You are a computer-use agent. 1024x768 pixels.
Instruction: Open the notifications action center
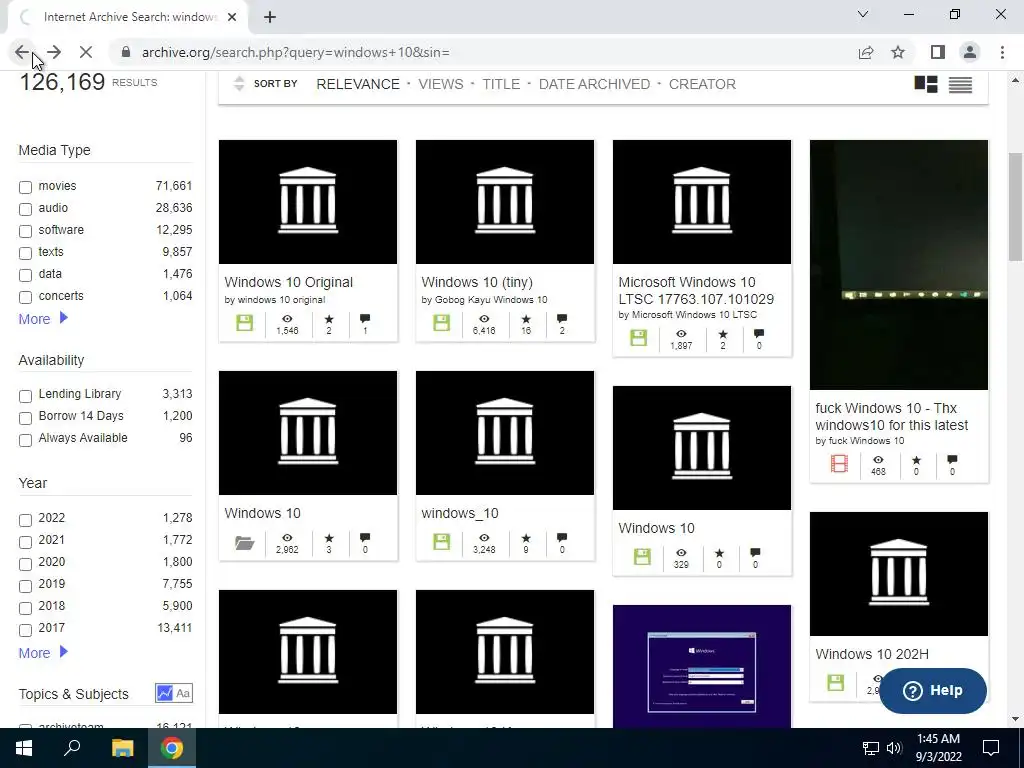pos(991,748)
